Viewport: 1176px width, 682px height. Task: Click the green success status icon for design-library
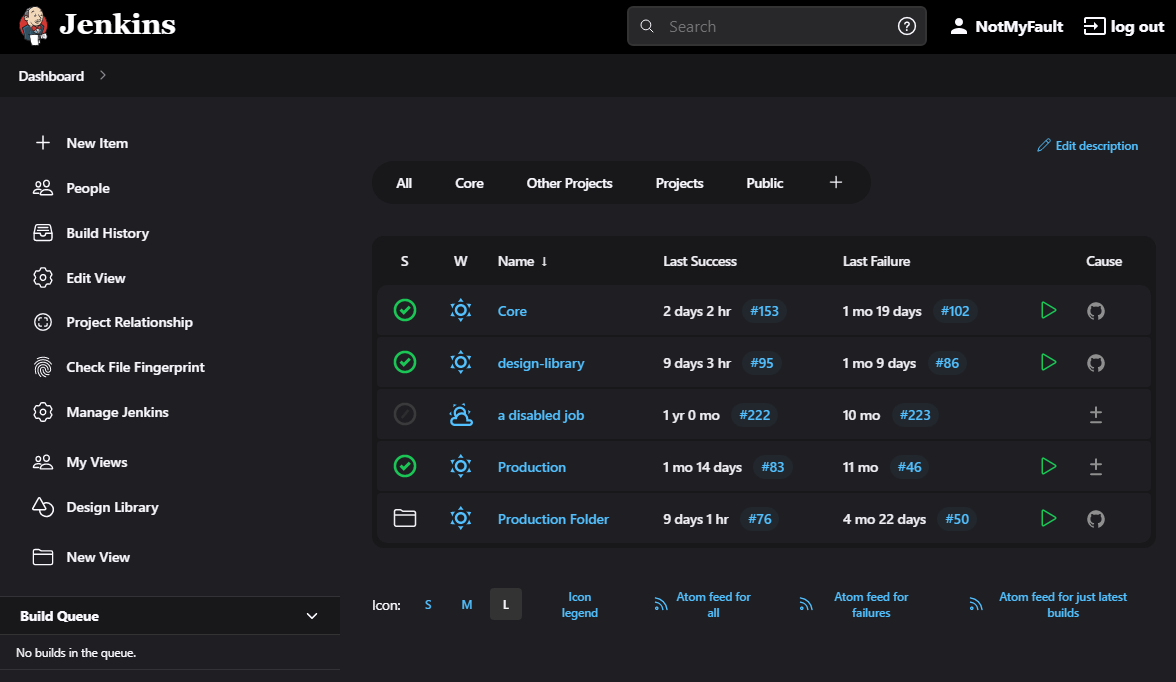(x=405, y=362)
